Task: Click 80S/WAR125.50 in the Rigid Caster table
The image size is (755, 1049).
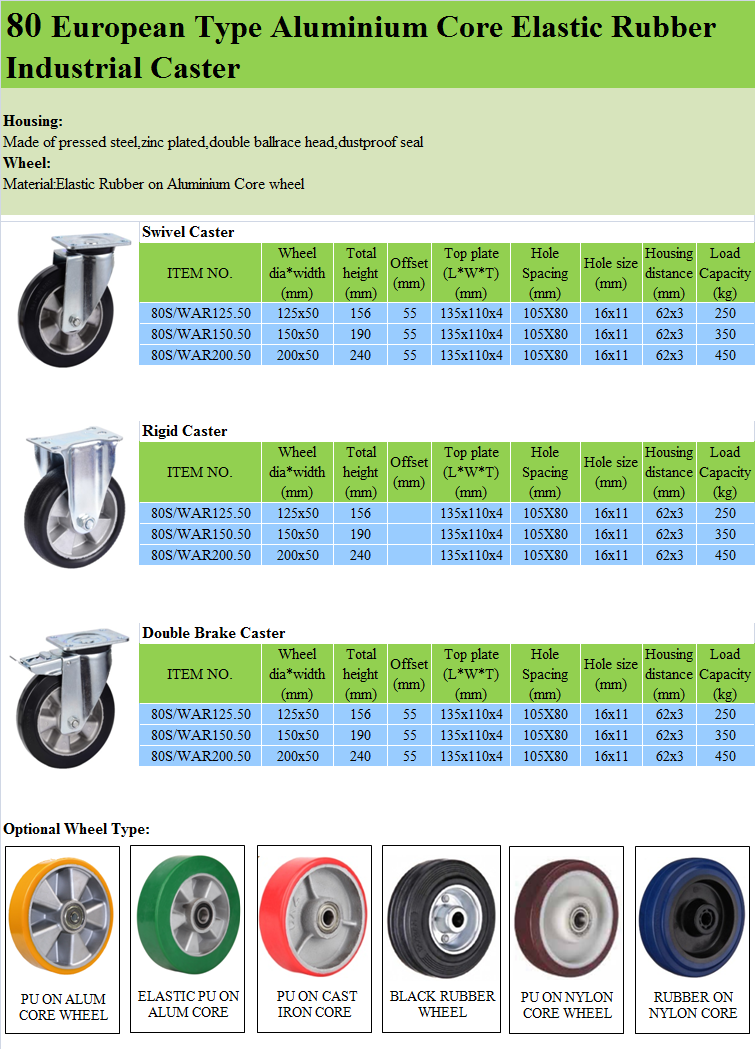Action: coord(201,513)
